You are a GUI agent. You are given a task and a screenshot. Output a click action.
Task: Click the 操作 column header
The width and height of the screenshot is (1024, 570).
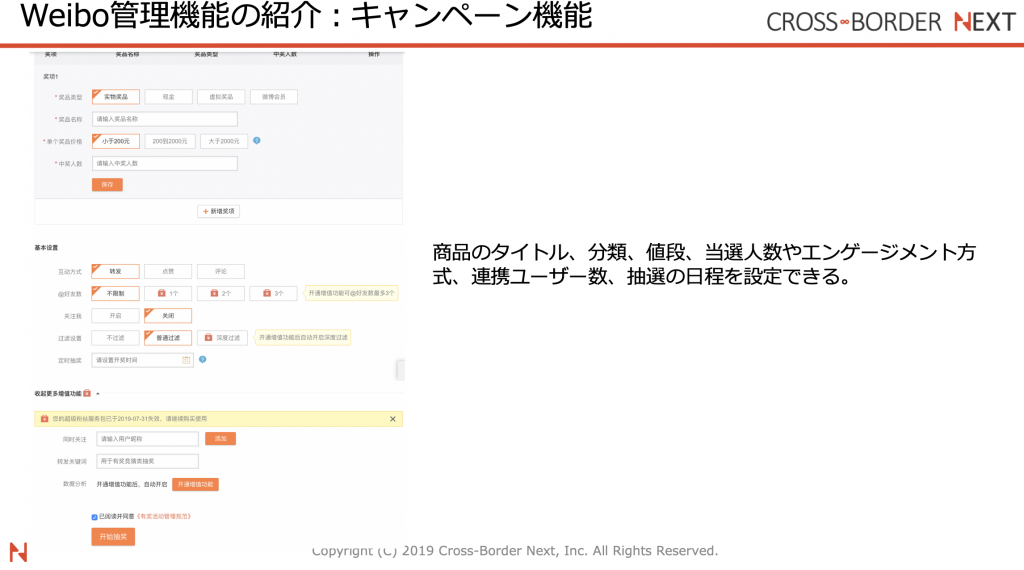click(374, 54)
